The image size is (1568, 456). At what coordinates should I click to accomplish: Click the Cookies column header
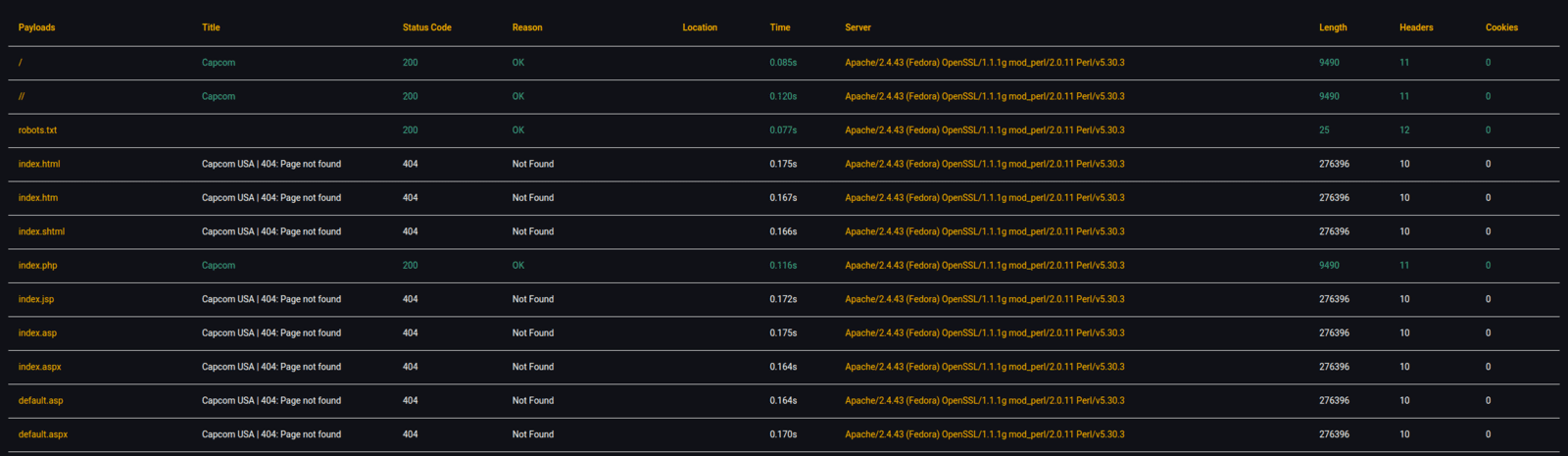coord(1501,27)
